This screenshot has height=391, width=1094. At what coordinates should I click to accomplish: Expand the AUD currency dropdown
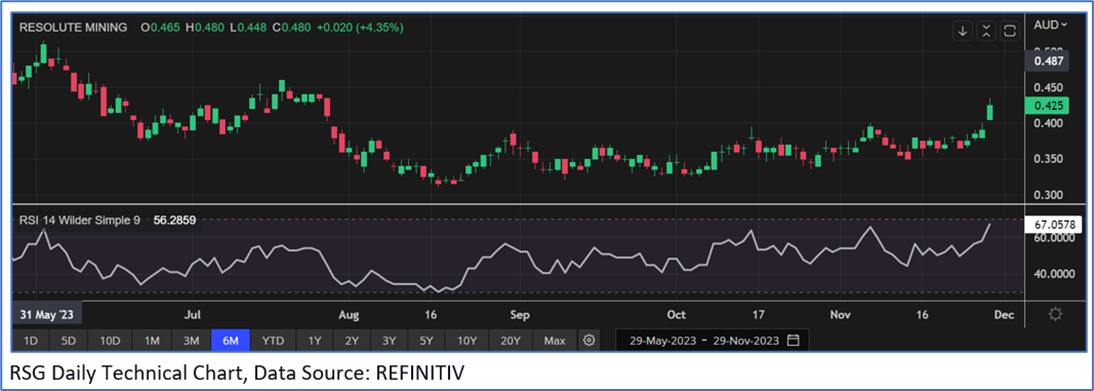click(x=1051, y=24)
